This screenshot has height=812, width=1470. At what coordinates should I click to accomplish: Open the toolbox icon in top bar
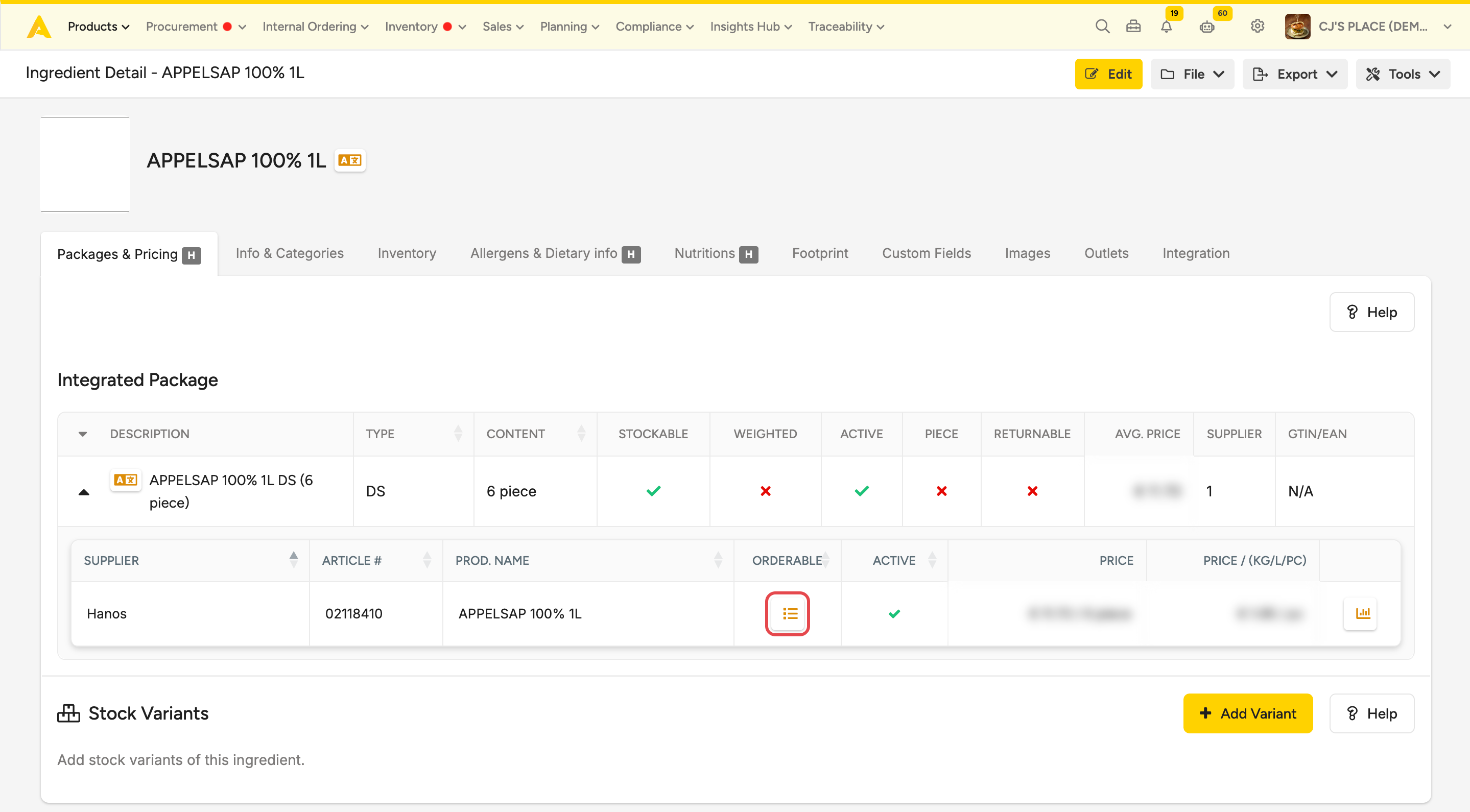coord(1133,27)
